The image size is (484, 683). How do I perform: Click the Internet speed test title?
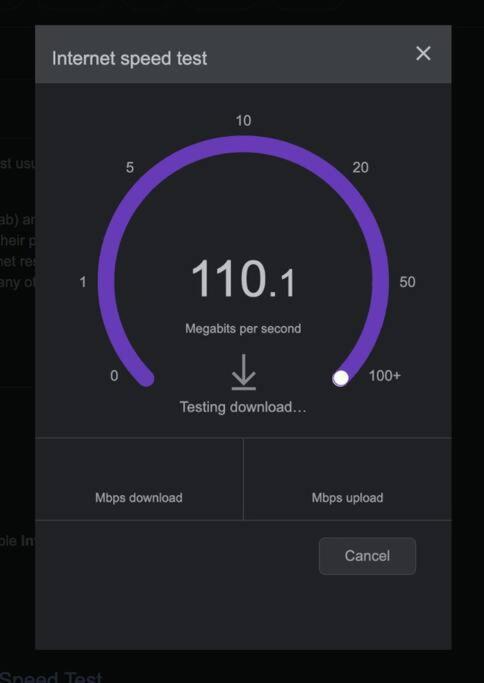(129, 58)
